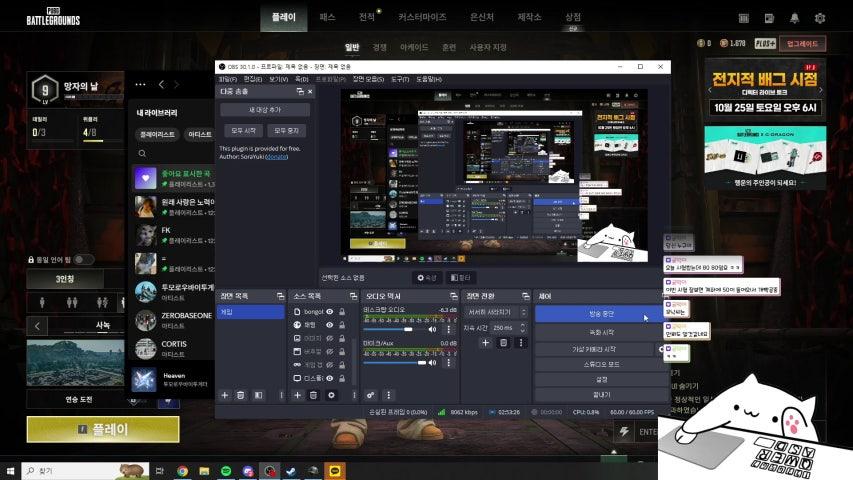Show the hidden browser source eye icon
The width and height of the screenshot is (853, 480).
[330, 351]
